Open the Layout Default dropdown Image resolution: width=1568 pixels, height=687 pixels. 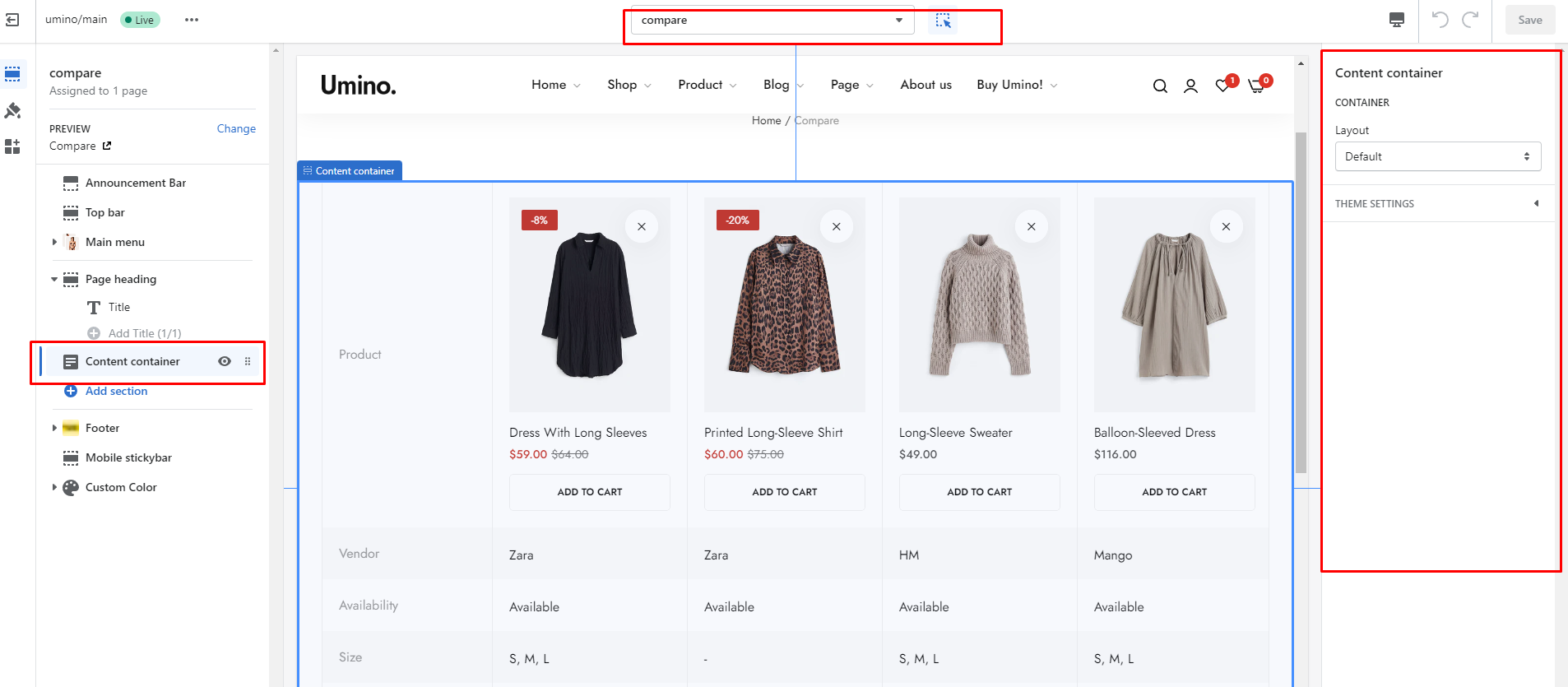pyautogui.click(x=1437, y=156)
